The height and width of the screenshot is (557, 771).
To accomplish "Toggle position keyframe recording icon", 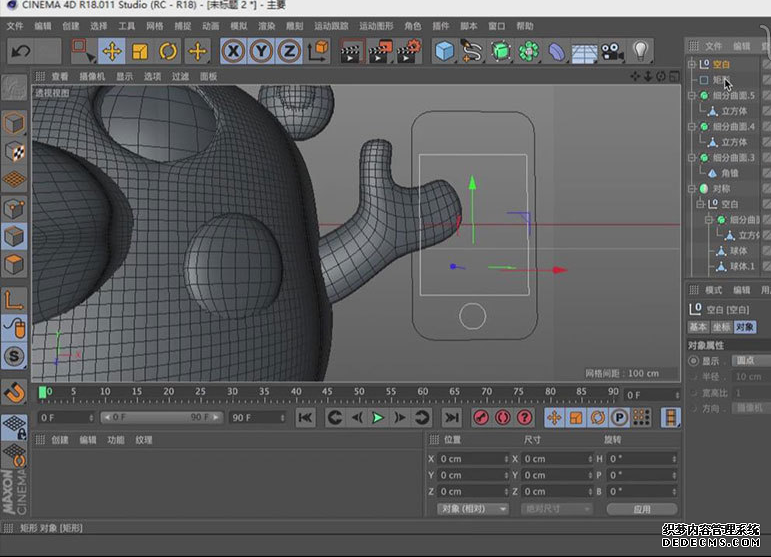I will [x=554, y=418].
